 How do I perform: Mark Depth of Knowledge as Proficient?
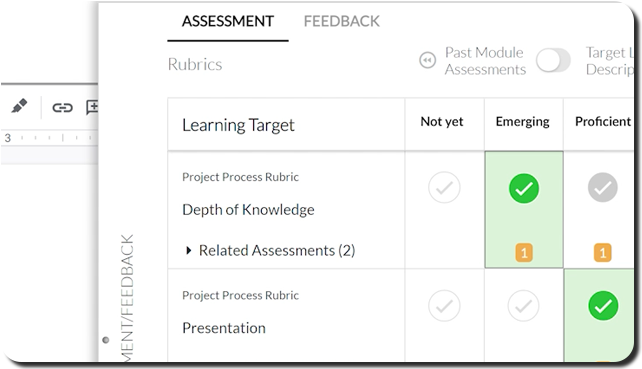(603, 188)
